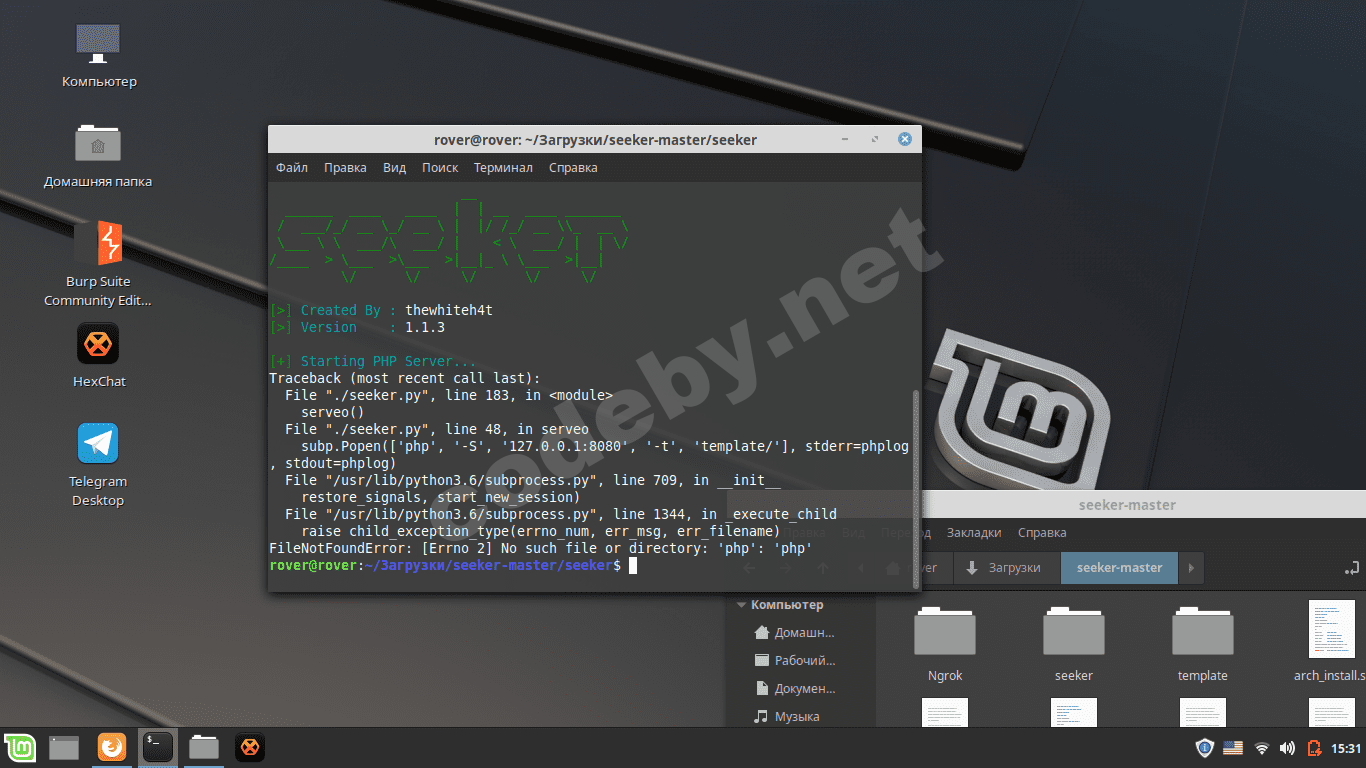Open the Файл menu in the terminal
The height and width of the screenshot is (768, 1366).
(x=292, y=168)
